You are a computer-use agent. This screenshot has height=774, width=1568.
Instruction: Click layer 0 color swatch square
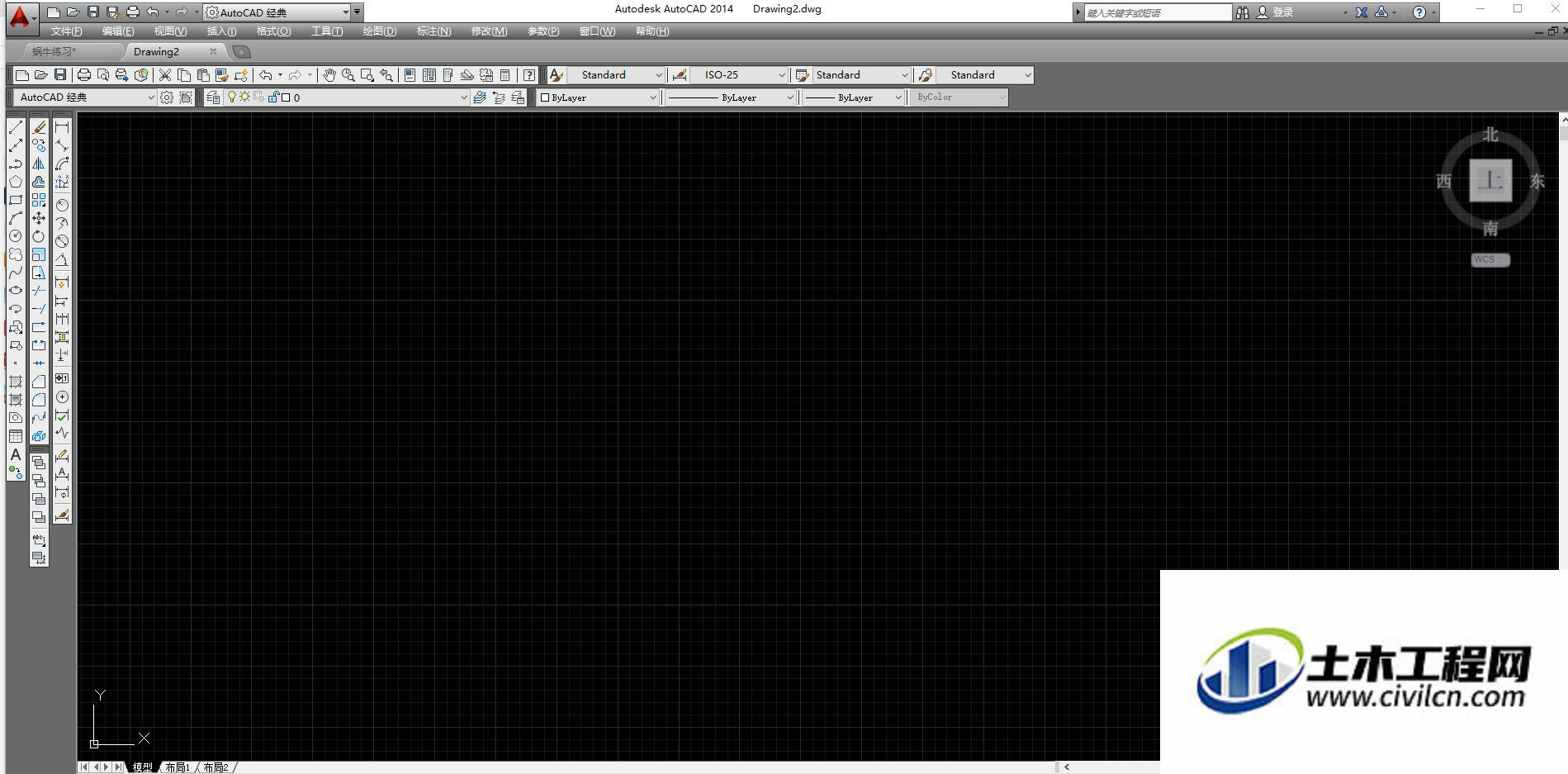[x=286, y=97]
